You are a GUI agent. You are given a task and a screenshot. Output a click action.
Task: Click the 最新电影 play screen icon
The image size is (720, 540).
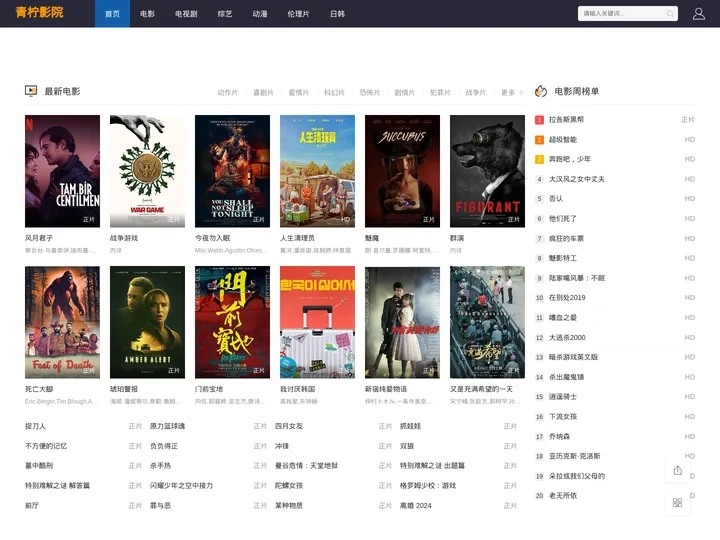pos(31,91)
